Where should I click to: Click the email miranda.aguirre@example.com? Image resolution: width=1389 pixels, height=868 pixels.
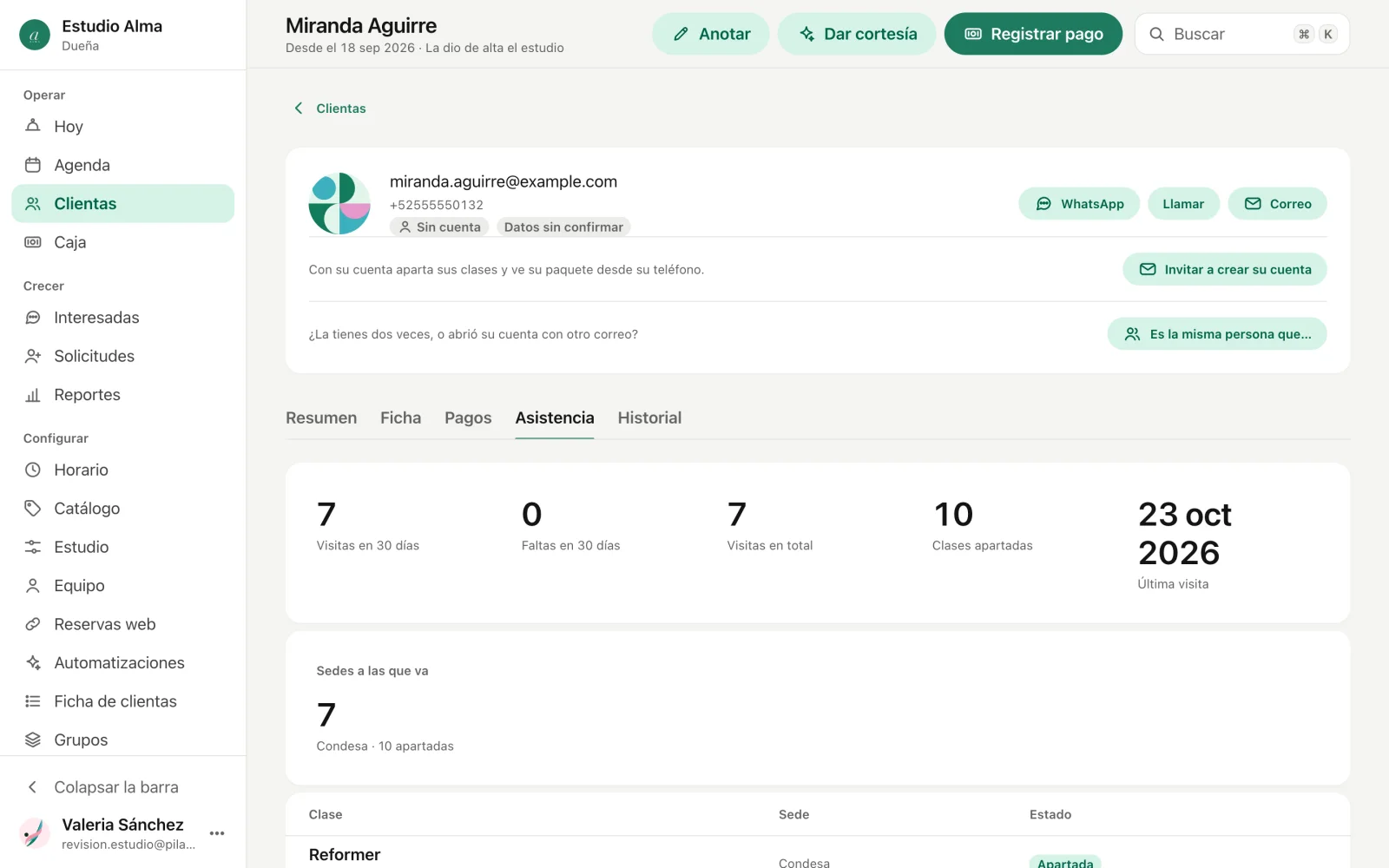504,181
